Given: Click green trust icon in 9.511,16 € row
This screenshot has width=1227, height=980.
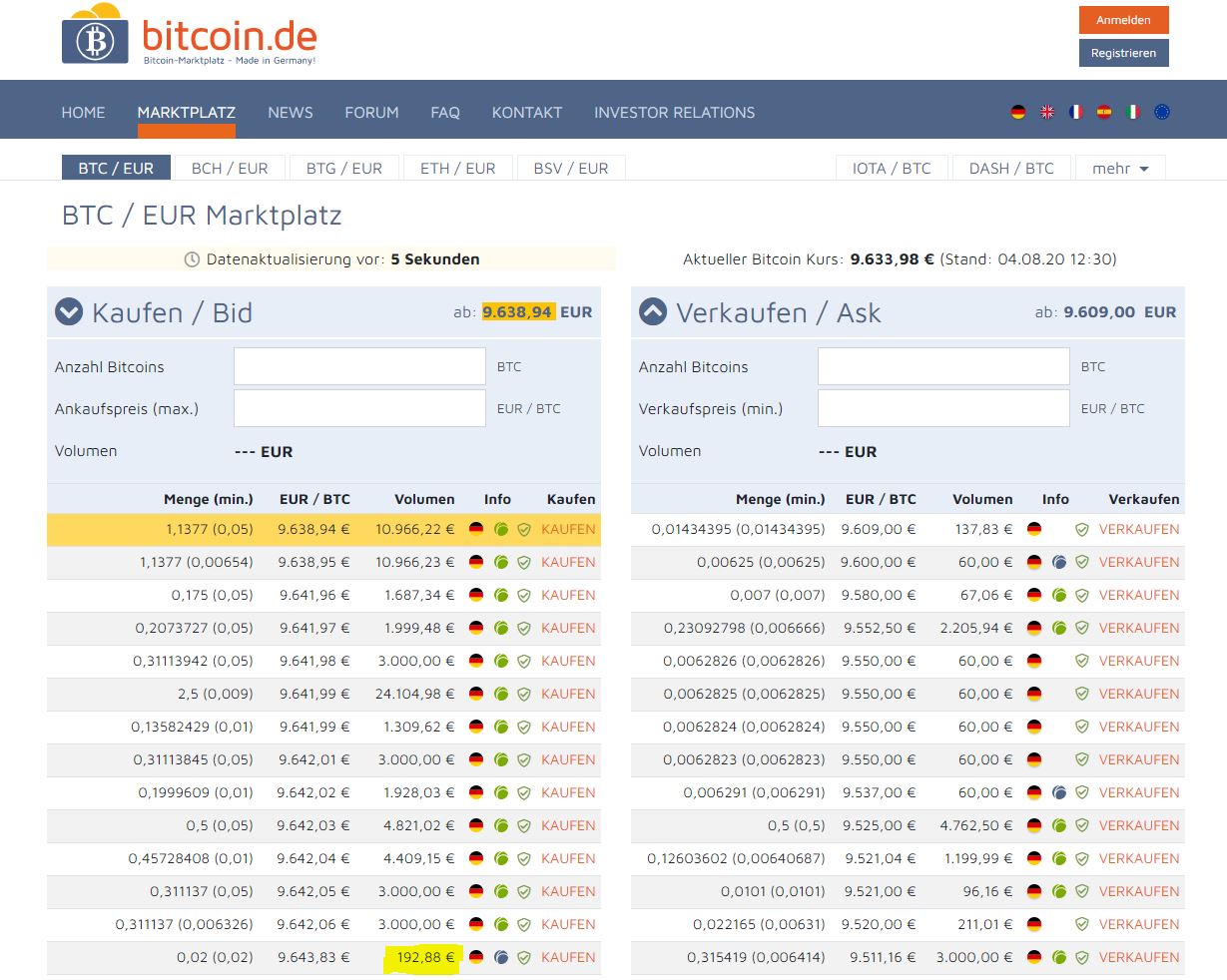Looking at the screenshot, I should [x=1059, y=957].
